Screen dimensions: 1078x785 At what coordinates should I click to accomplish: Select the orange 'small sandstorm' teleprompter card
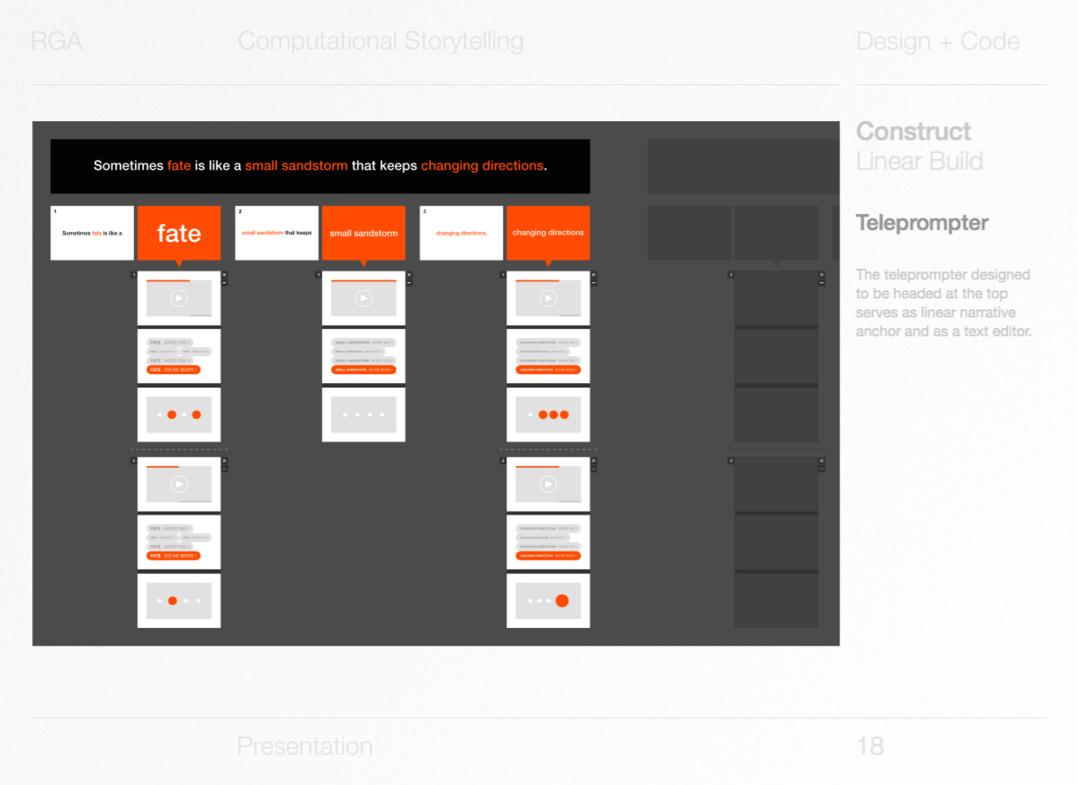[x=364, y=233]
